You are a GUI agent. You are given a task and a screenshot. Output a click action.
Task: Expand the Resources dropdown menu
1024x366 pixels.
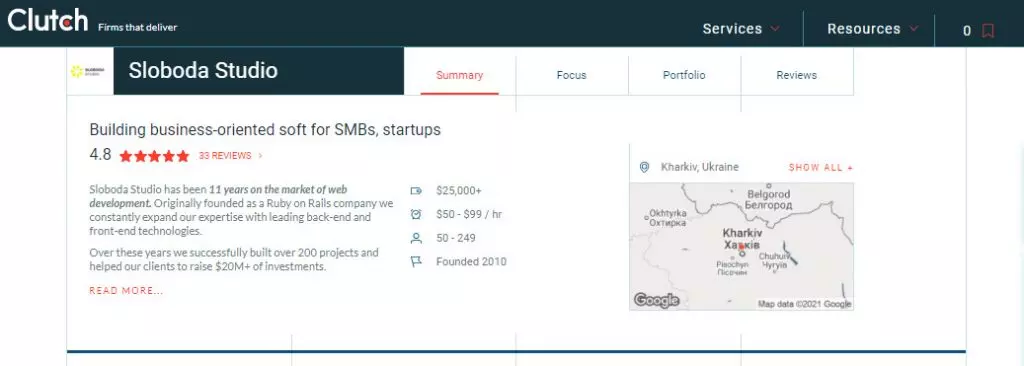coord(872,29)
